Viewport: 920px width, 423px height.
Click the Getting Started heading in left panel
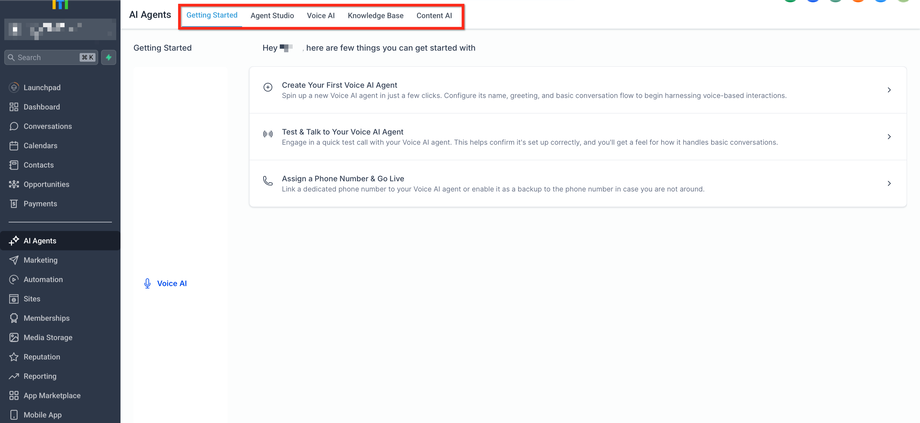click(x=163, y=48)
